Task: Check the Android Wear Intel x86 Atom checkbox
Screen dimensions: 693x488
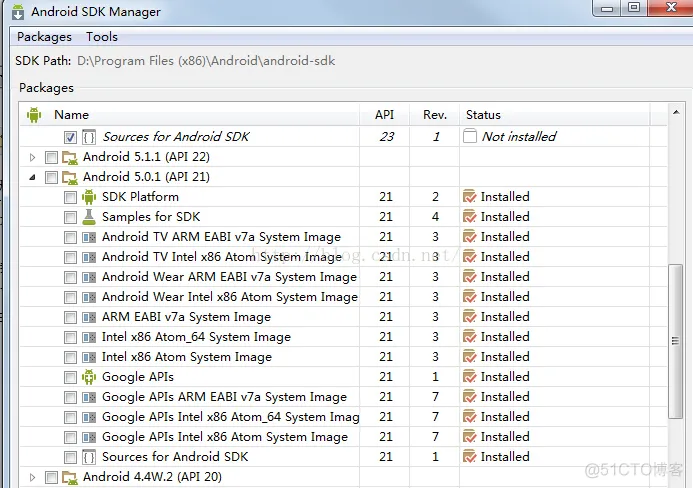Action: pos(70,297)
